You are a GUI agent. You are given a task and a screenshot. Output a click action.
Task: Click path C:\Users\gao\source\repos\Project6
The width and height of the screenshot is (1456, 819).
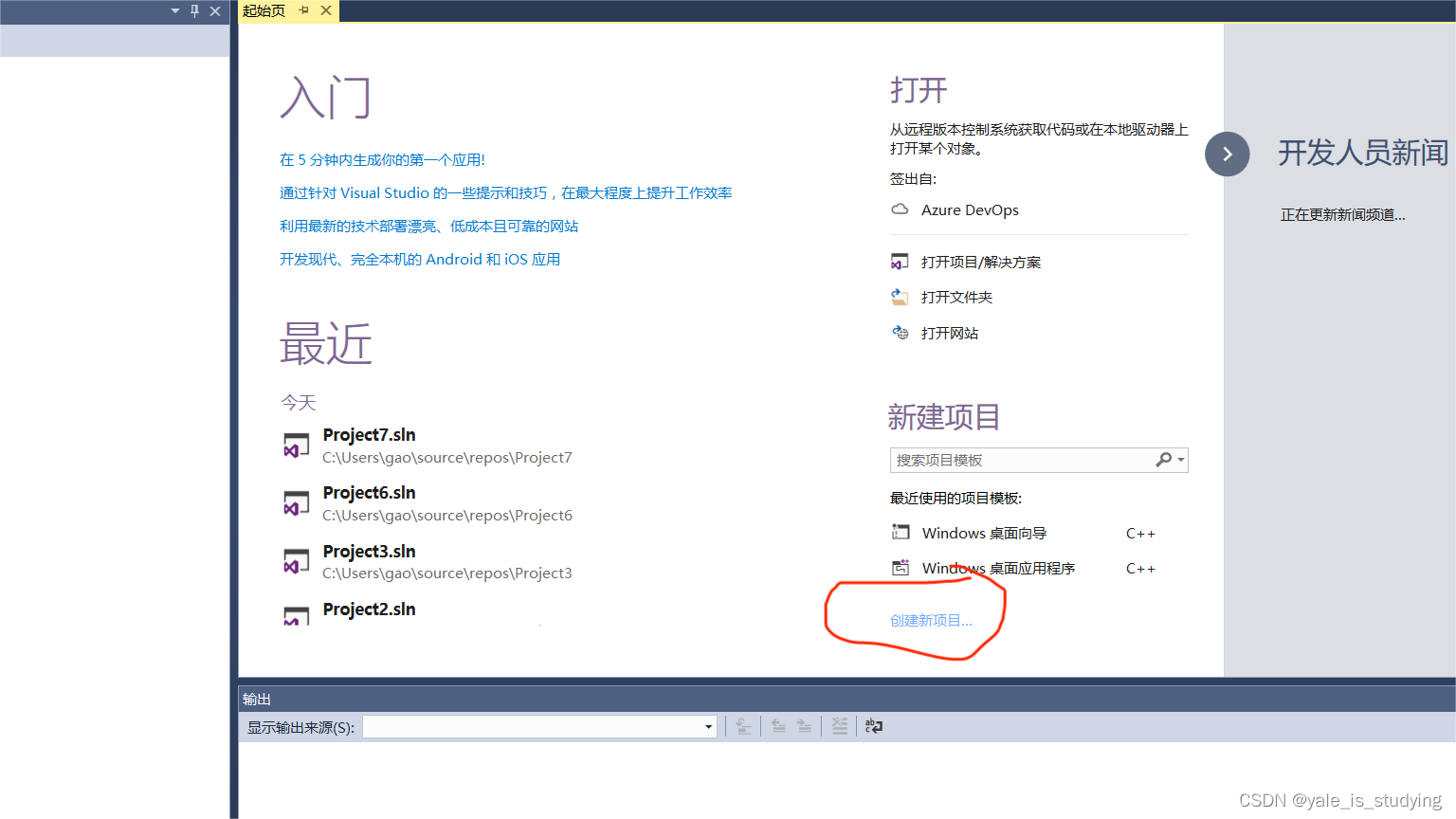[x=447, y=516]
